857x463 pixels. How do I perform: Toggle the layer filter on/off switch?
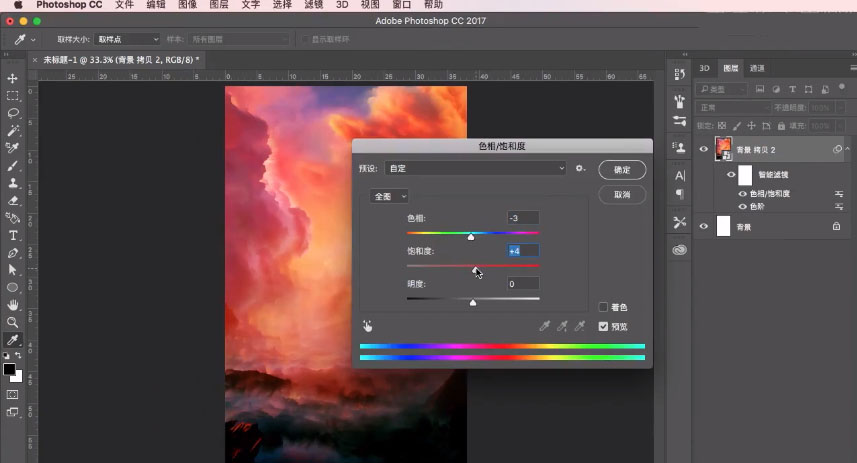(x=842, y=87)
